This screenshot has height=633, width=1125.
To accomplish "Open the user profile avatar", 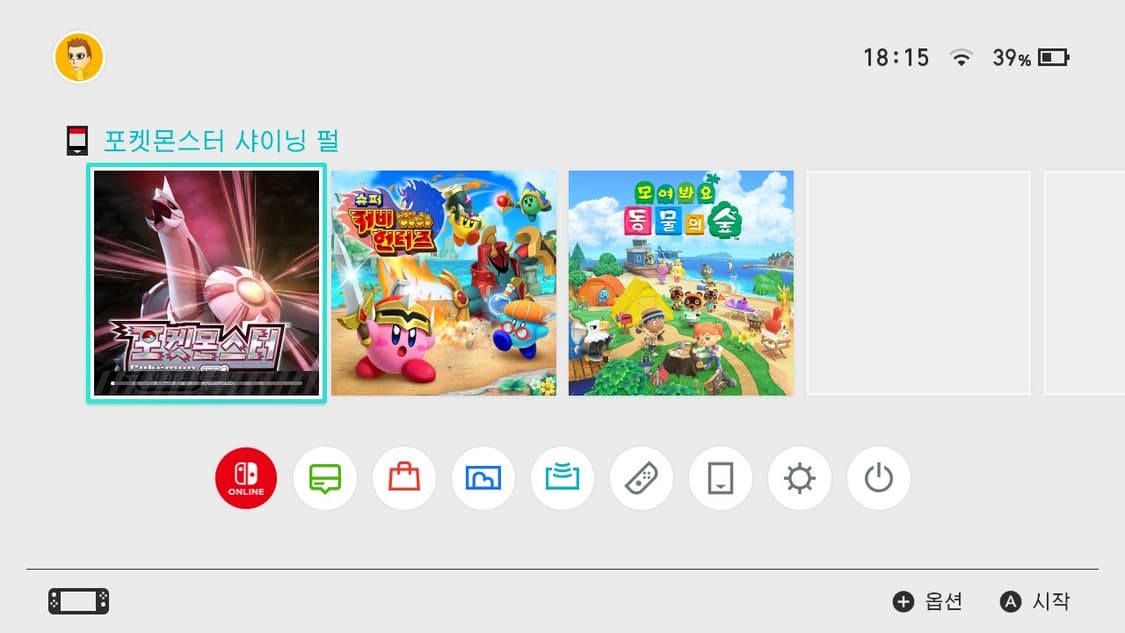I will [79, 57].
